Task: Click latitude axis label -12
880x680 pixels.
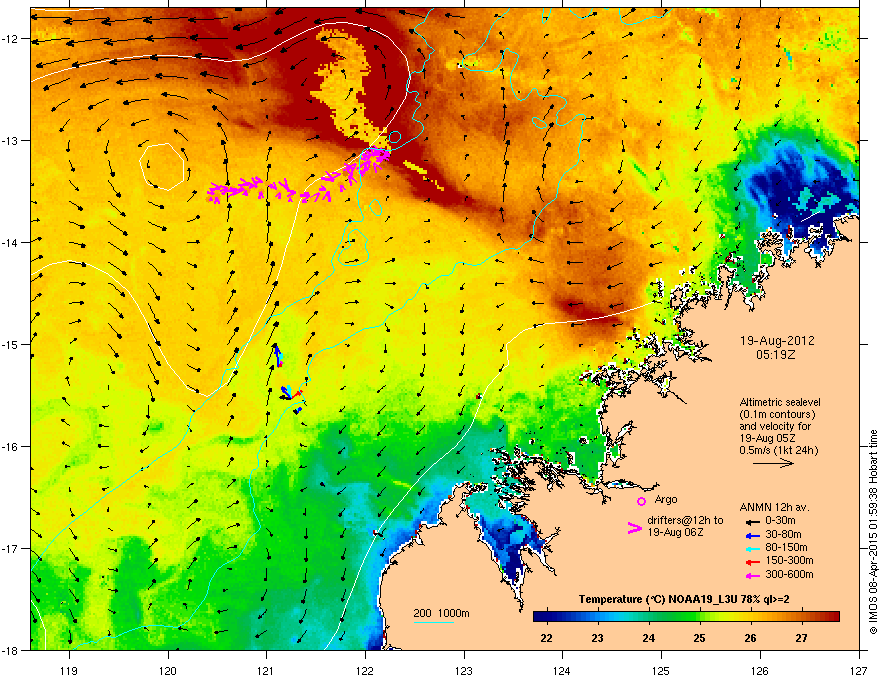Action: [10, 39]
